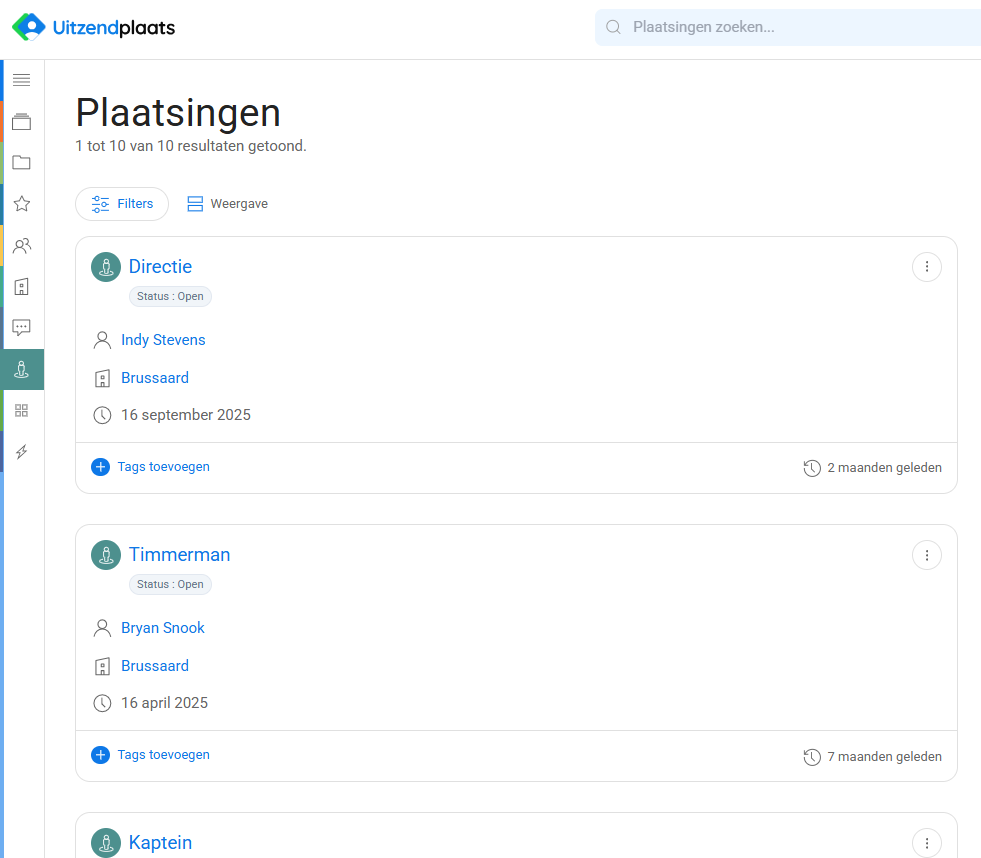Viewport: 981px width, 858px height.
Task: Click the stacked cards sidebar icon
Action: [x=22, y=122]
